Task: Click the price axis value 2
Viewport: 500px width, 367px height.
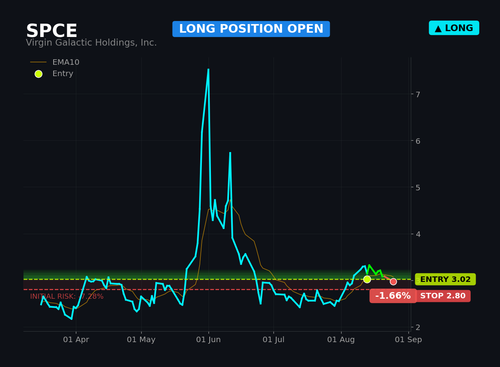Action: click(x=418, y=328)
